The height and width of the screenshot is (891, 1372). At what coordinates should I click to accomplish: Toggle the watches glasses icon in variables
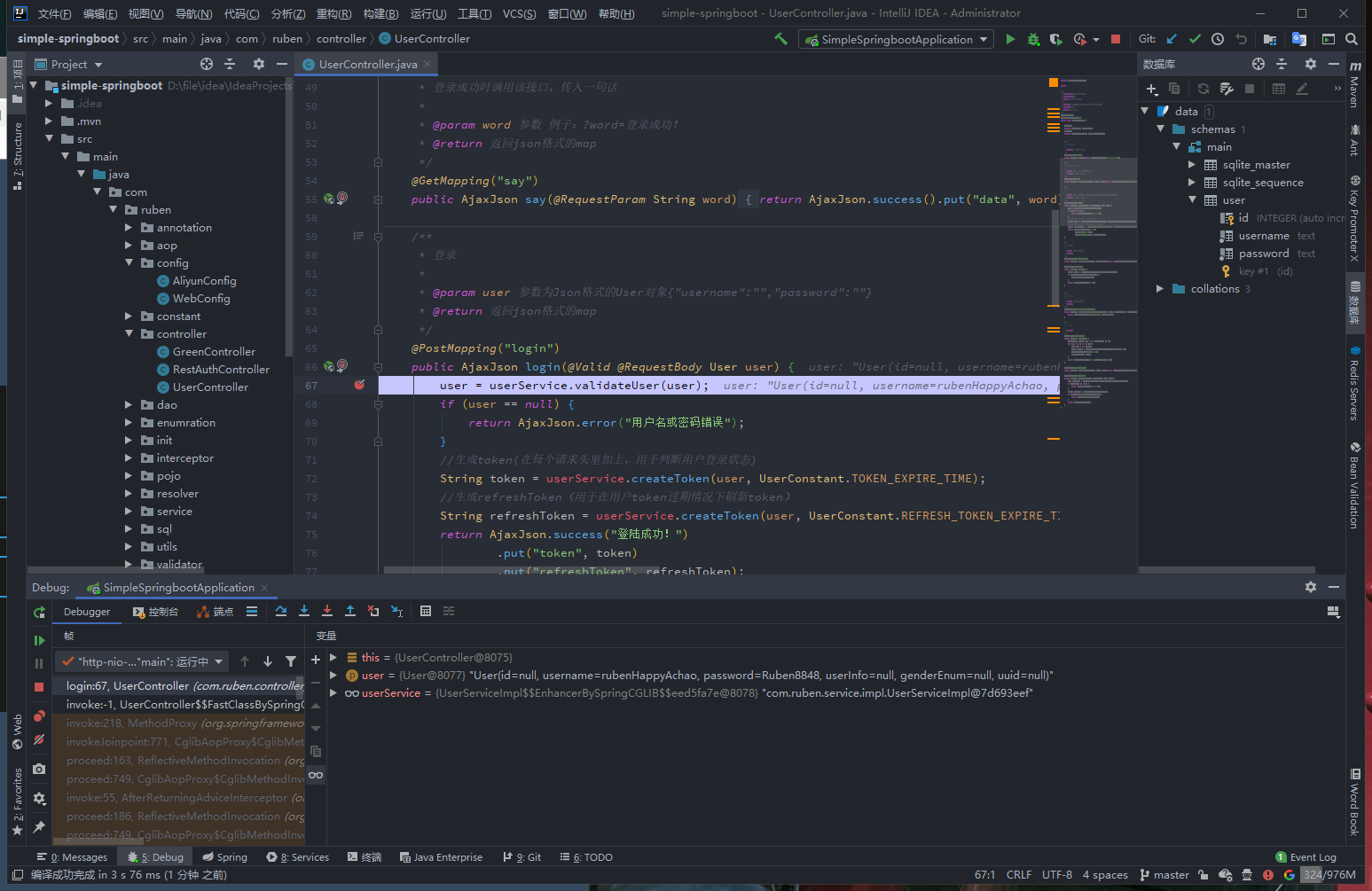pos(316,775)
